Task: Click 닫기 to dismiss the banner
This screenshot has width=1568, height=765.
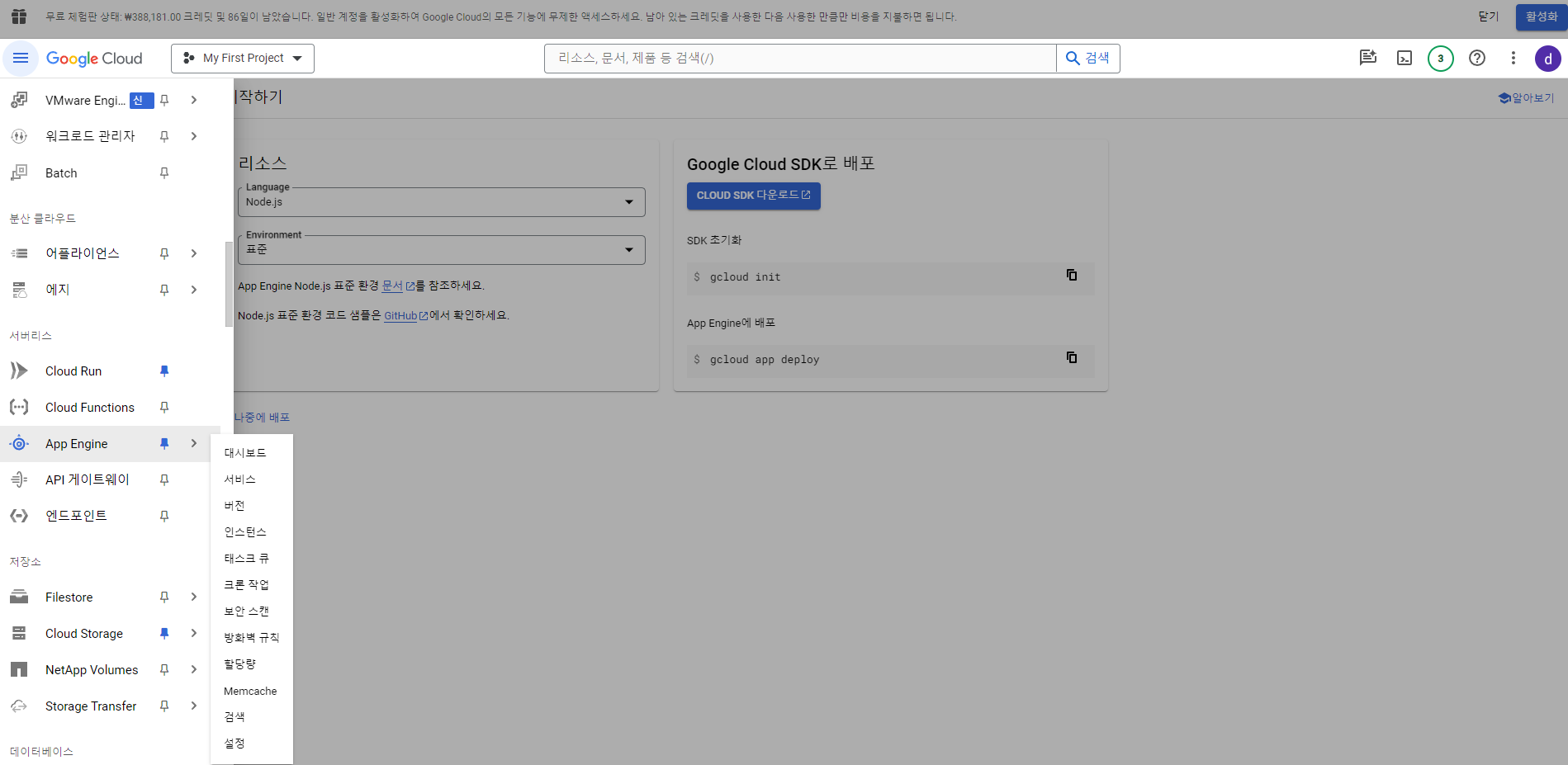Action: [x=1488, y=17]
